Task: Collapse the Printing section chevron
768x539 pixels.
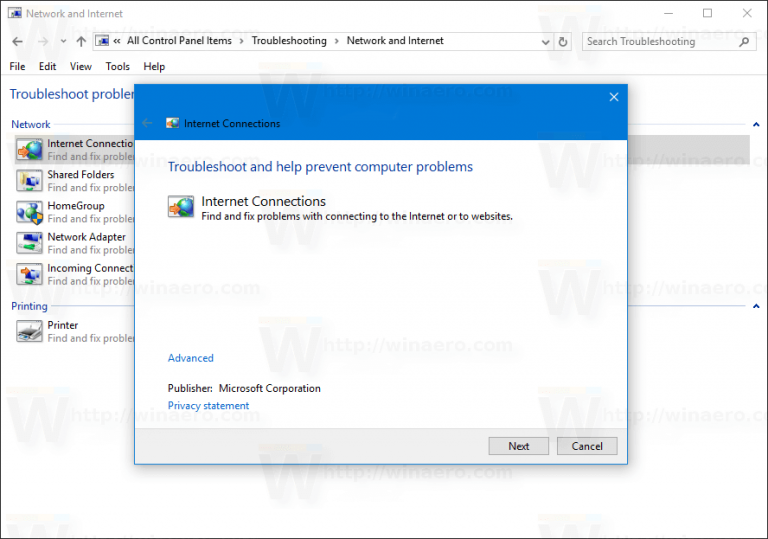Action: point(755,306)
